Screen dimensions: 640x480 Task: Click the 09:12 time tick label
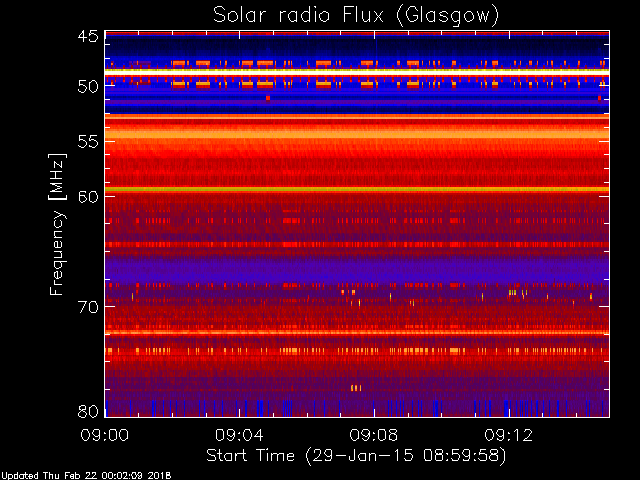pos(509,435)
